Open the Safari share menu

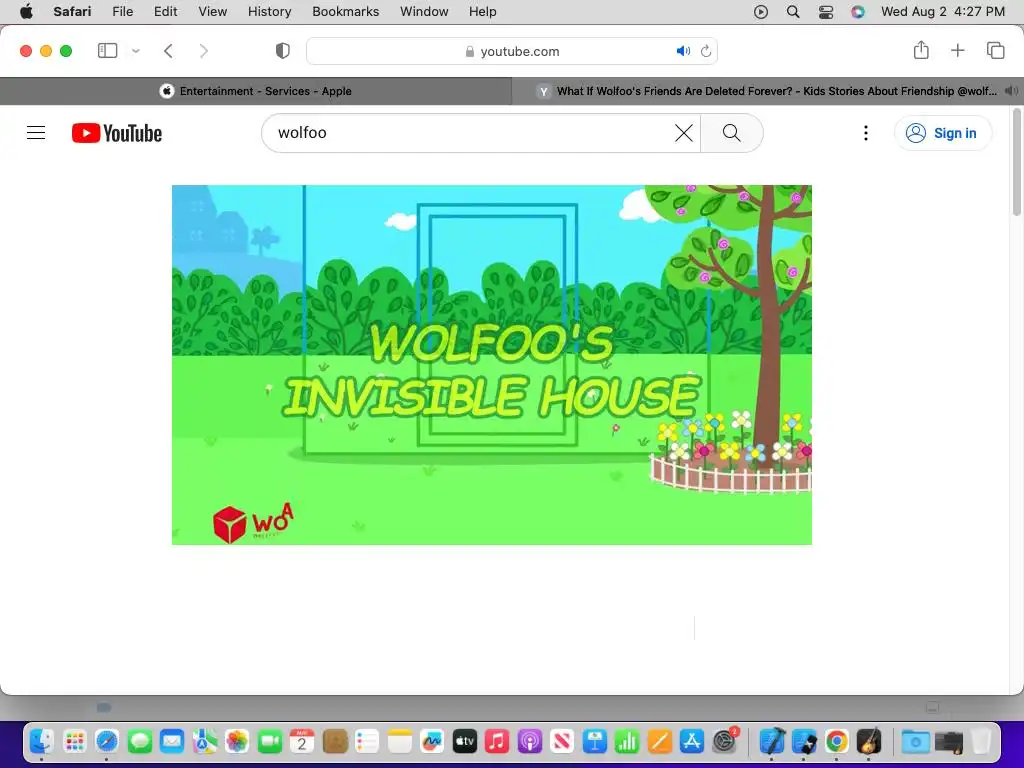(921, 50)
